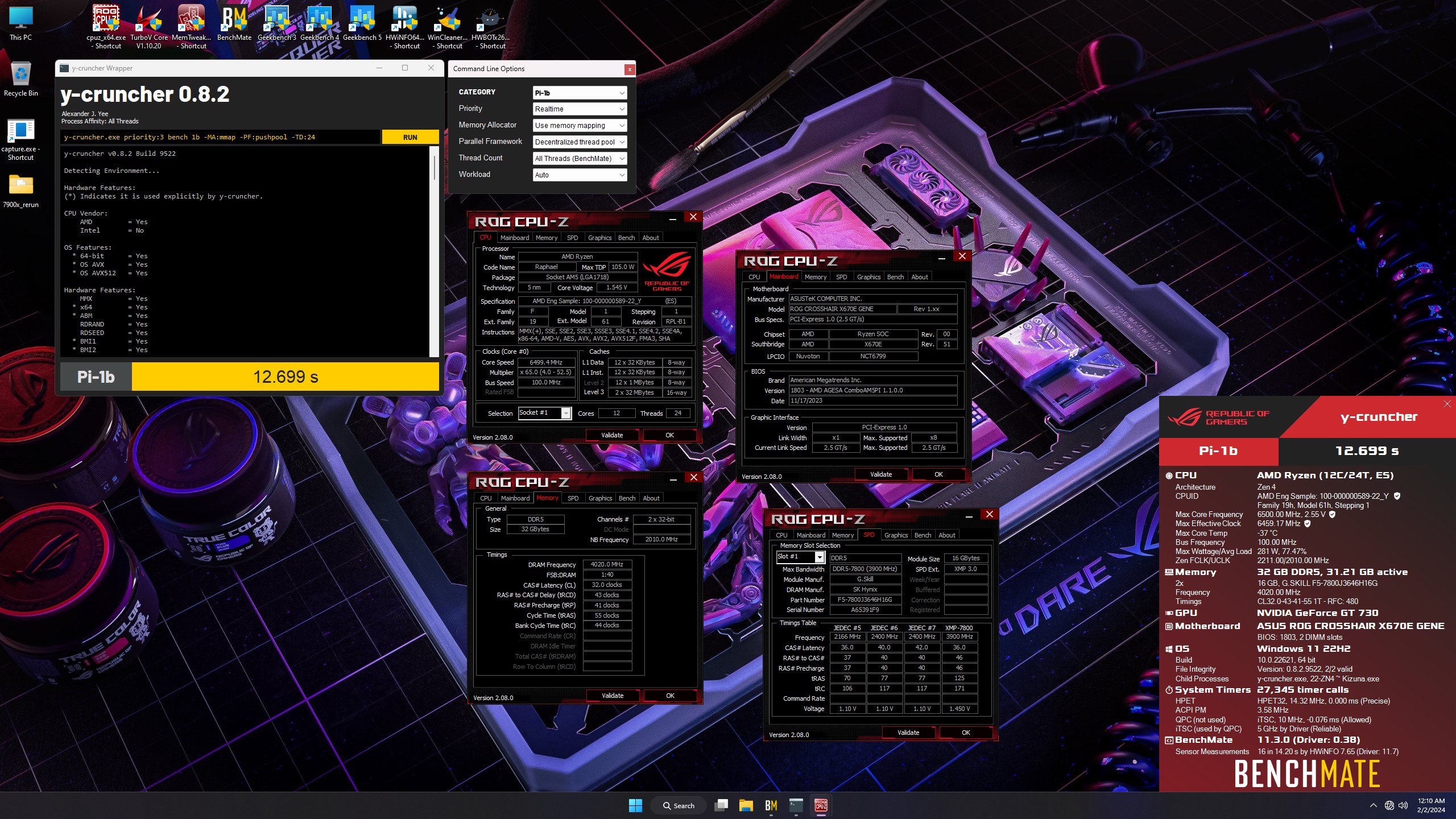Open This PC desktop icon
Image resolution: width=1456 pixels, height=819 pixels.
pyautogui.click(x=21, y=24)
